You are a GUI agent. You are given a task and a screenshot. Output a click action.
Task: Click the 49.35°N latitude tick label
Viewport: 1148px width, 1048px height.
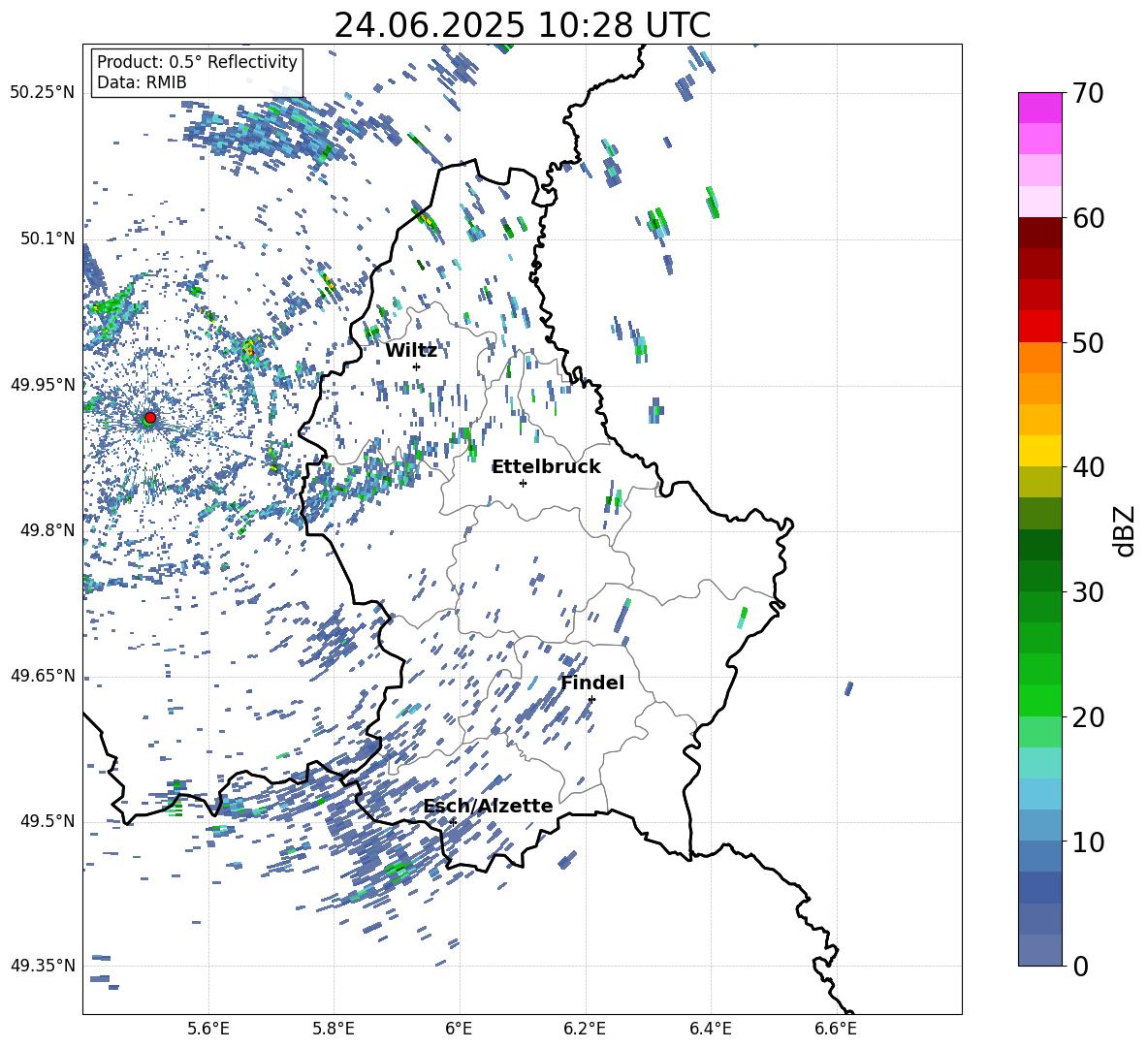(43, 966)
